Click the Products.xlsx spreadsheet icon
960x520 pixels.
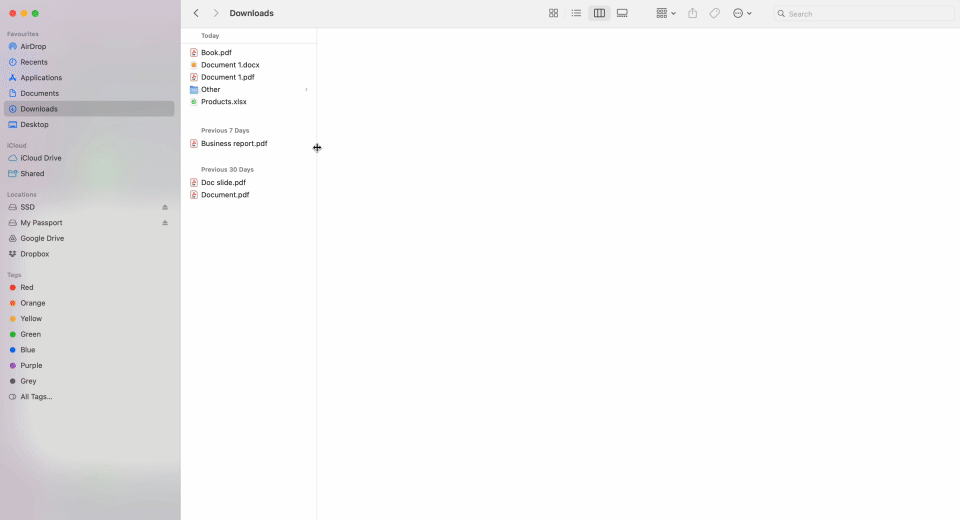[x=193, y=102]
